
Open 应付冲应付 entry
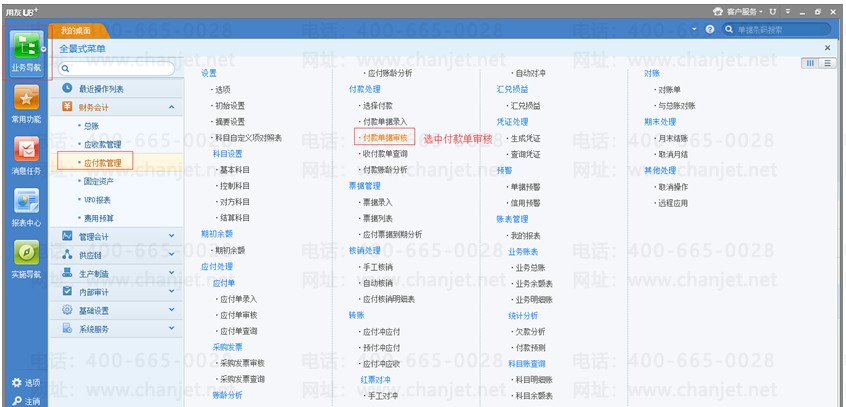[x=381, y=331]
